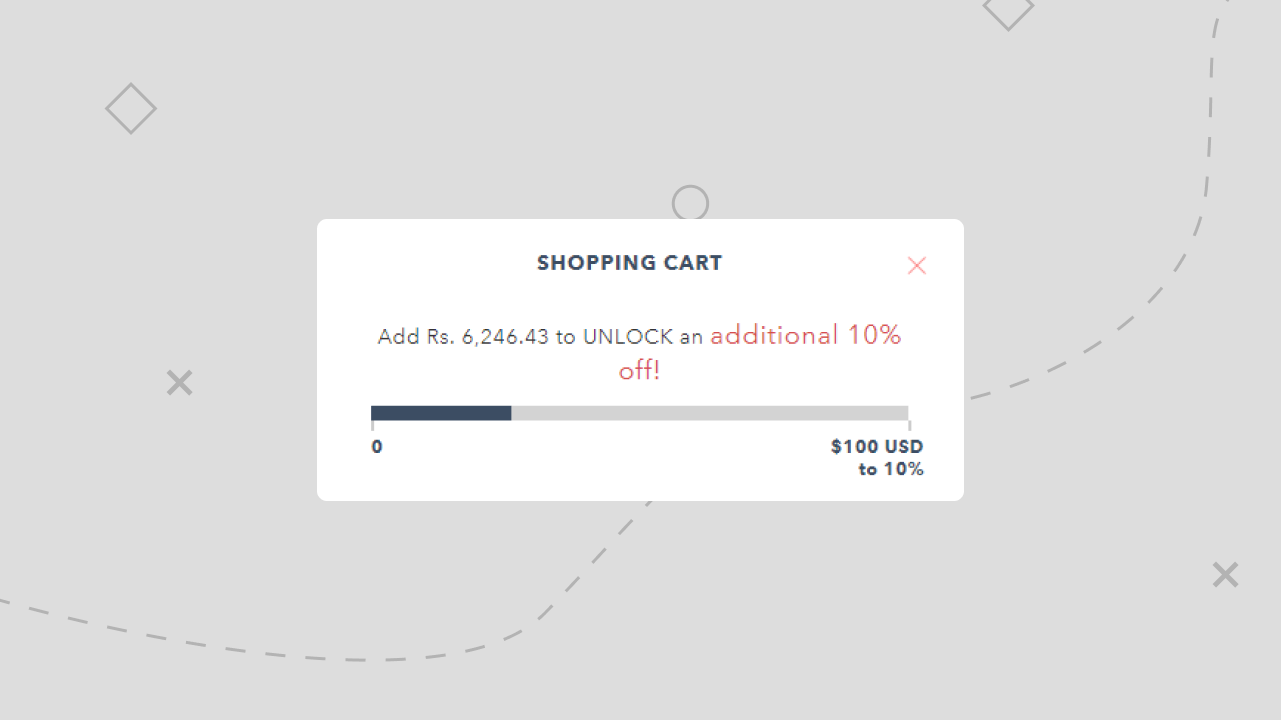
Task: Click the partially visible diamond at top edge
Action: tap(1008, 10)
